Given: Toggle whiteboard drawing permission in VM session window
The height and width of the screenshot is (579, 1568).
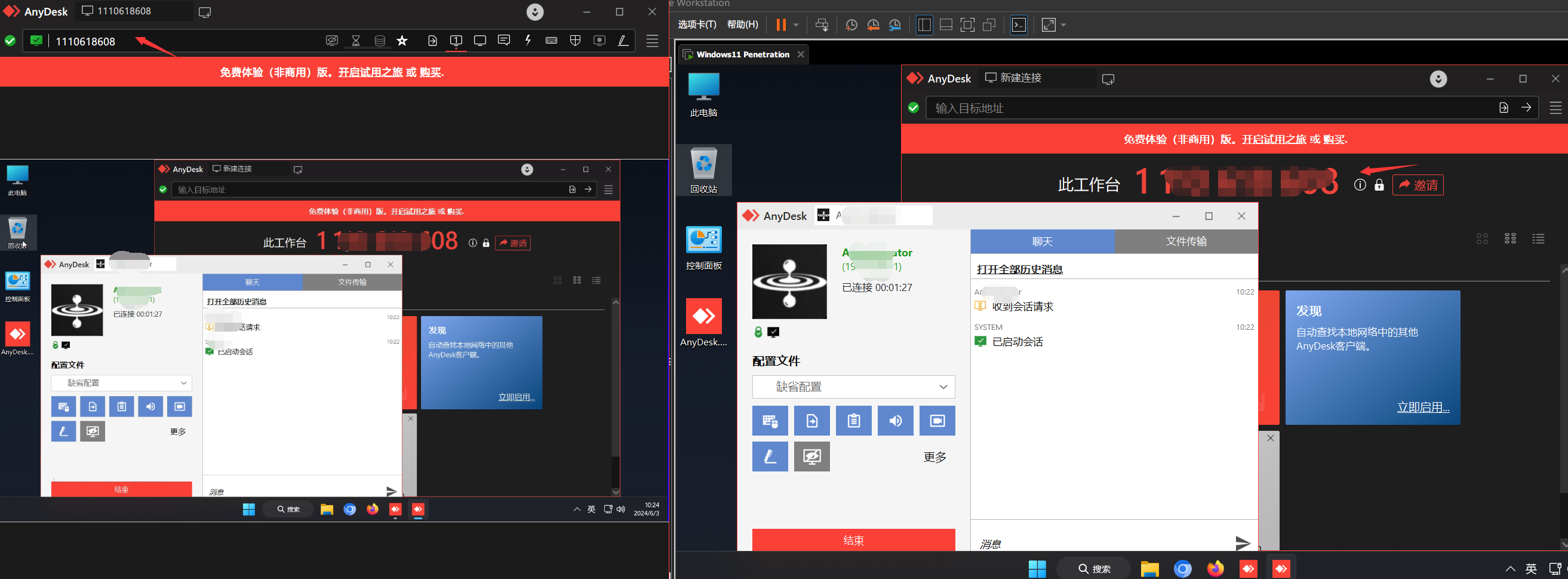Looking at the screenshot, I should coord(770,457).
